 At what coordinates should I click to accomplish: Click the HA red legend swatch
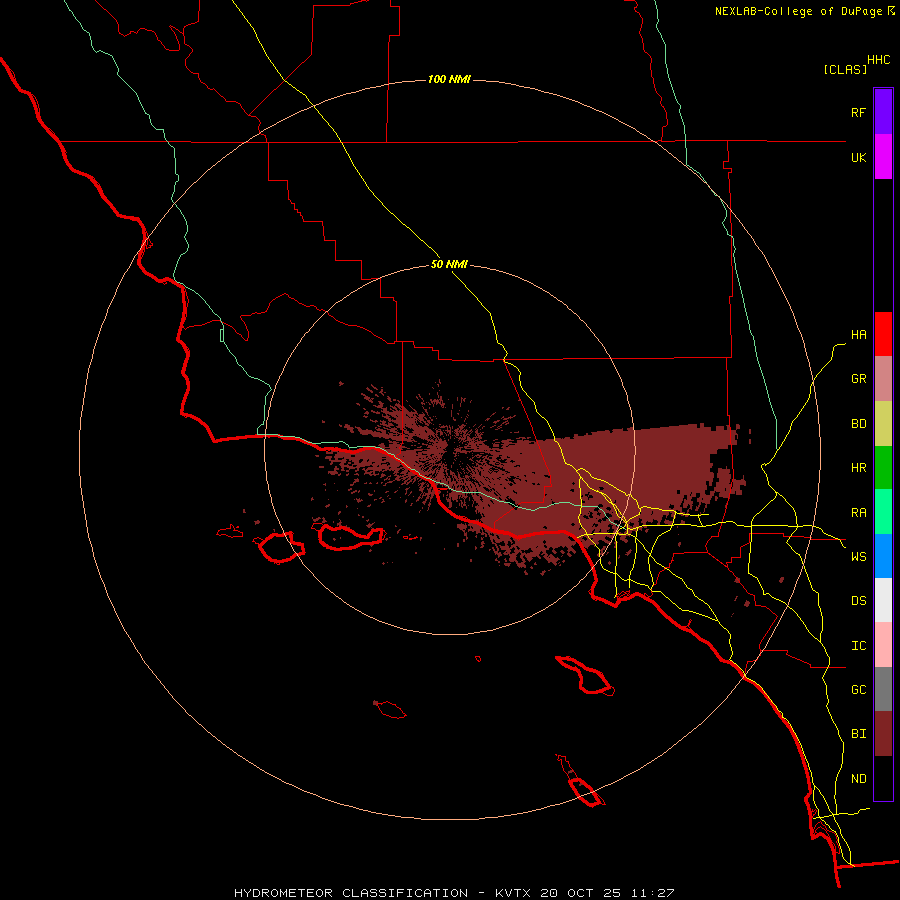[x=883, y=334]
